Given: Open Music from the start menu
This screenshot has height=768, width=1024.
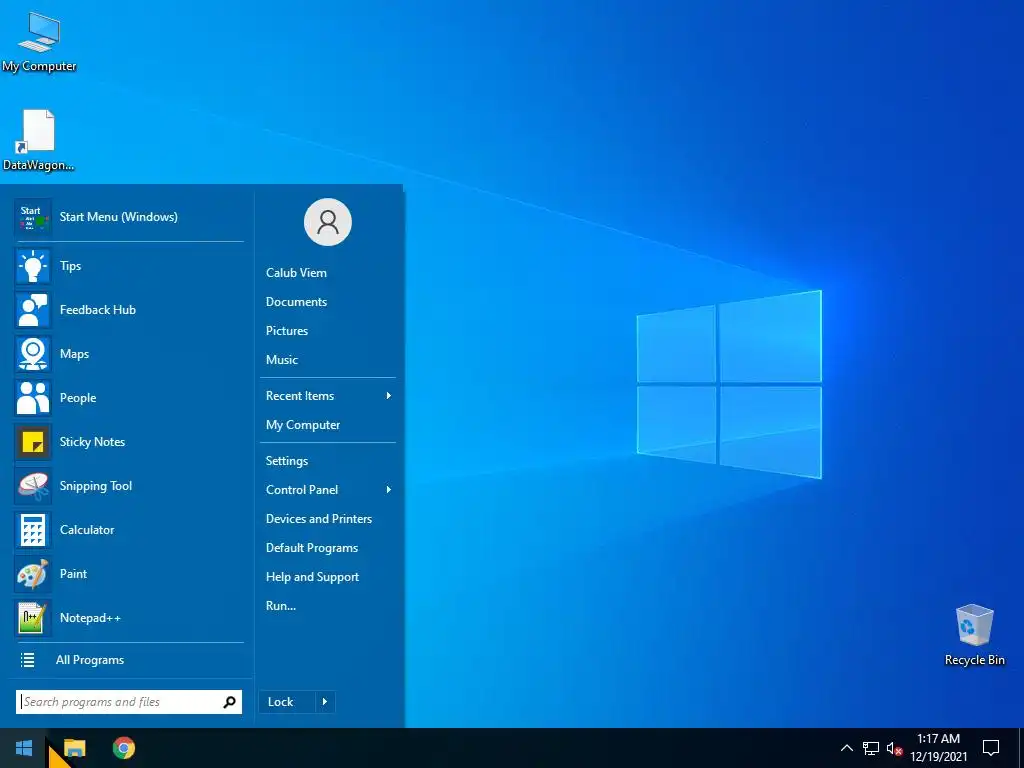Looking at the screenshot, I should click(281, 360).
